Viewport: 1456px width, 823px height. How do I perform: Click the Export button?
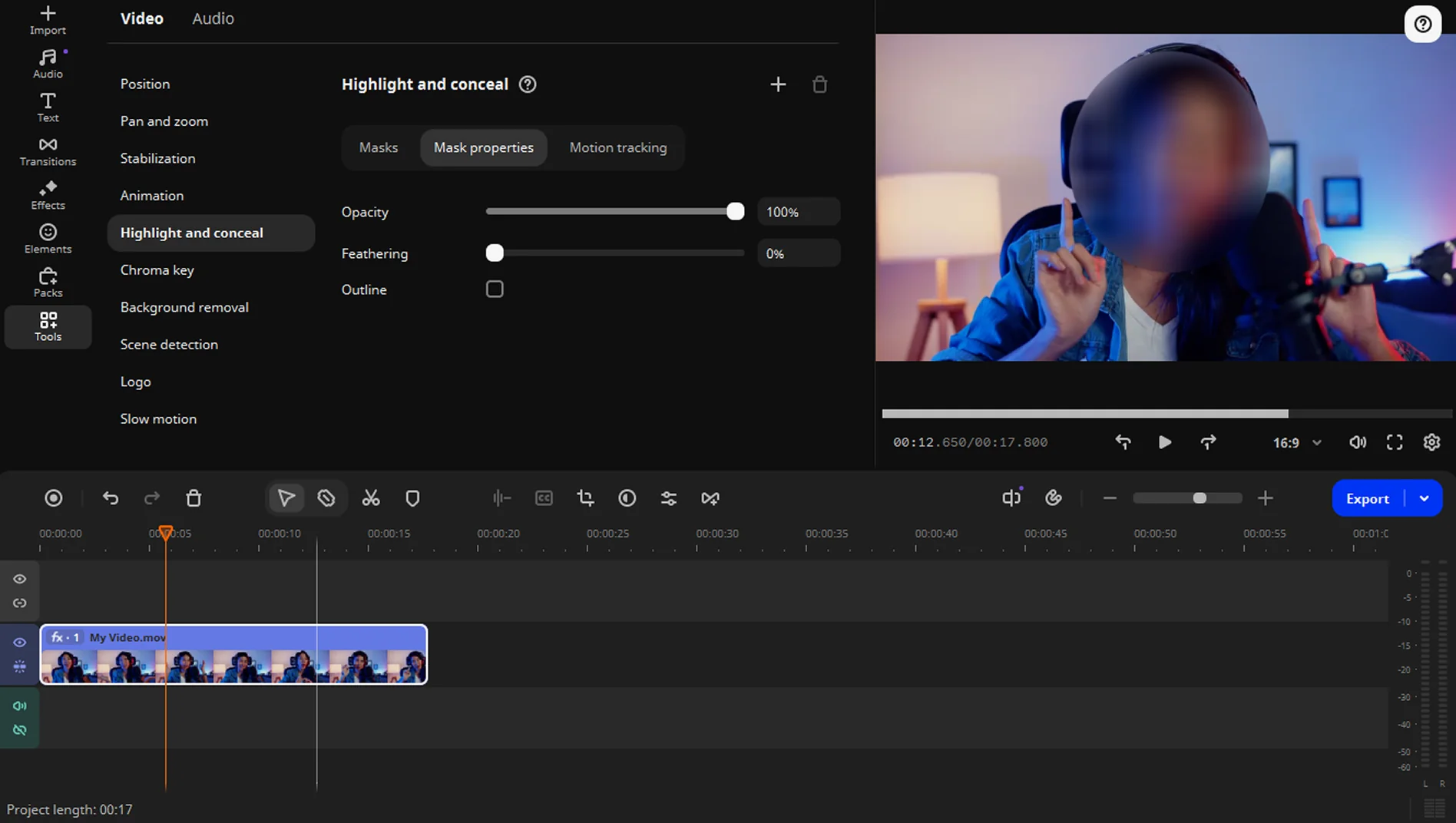pos(1367,498)
